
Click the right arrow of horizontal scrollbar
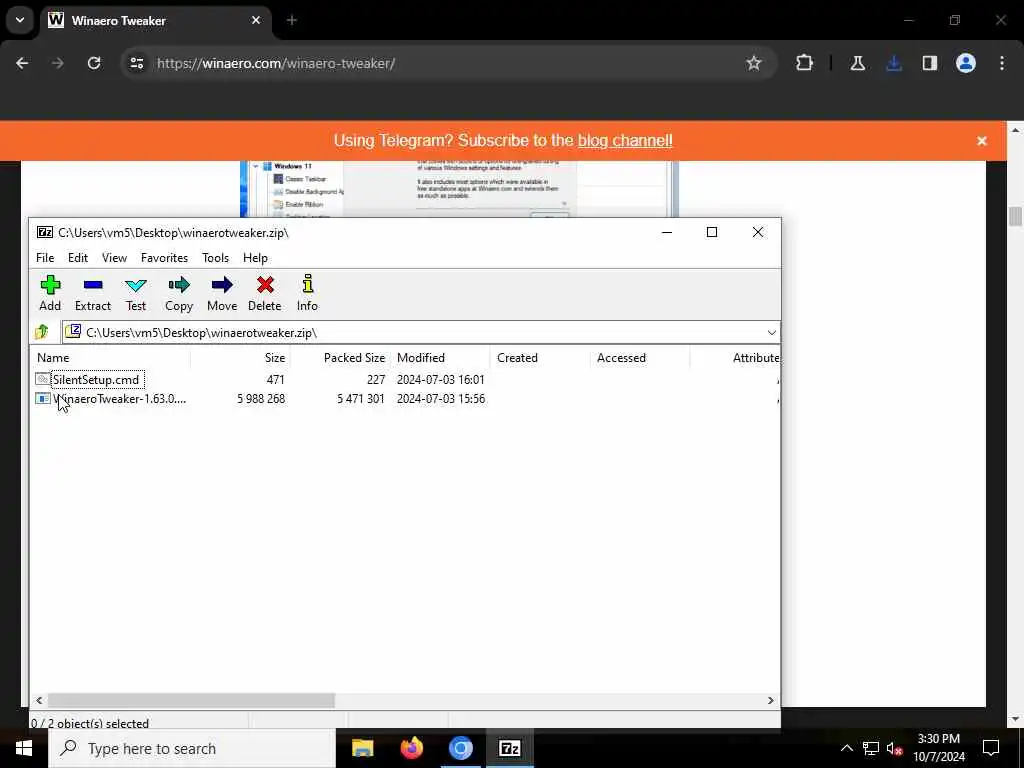tap(771, 700)
